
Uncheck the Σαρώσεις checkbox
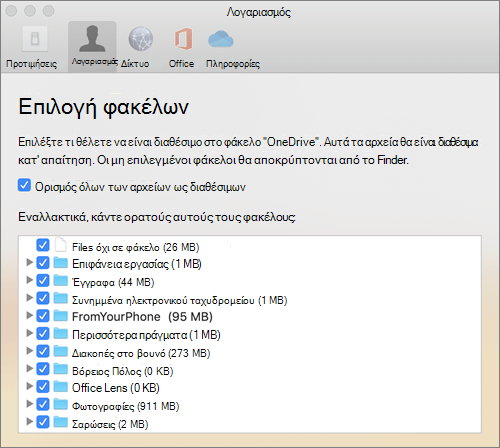(x=43, y=422)
